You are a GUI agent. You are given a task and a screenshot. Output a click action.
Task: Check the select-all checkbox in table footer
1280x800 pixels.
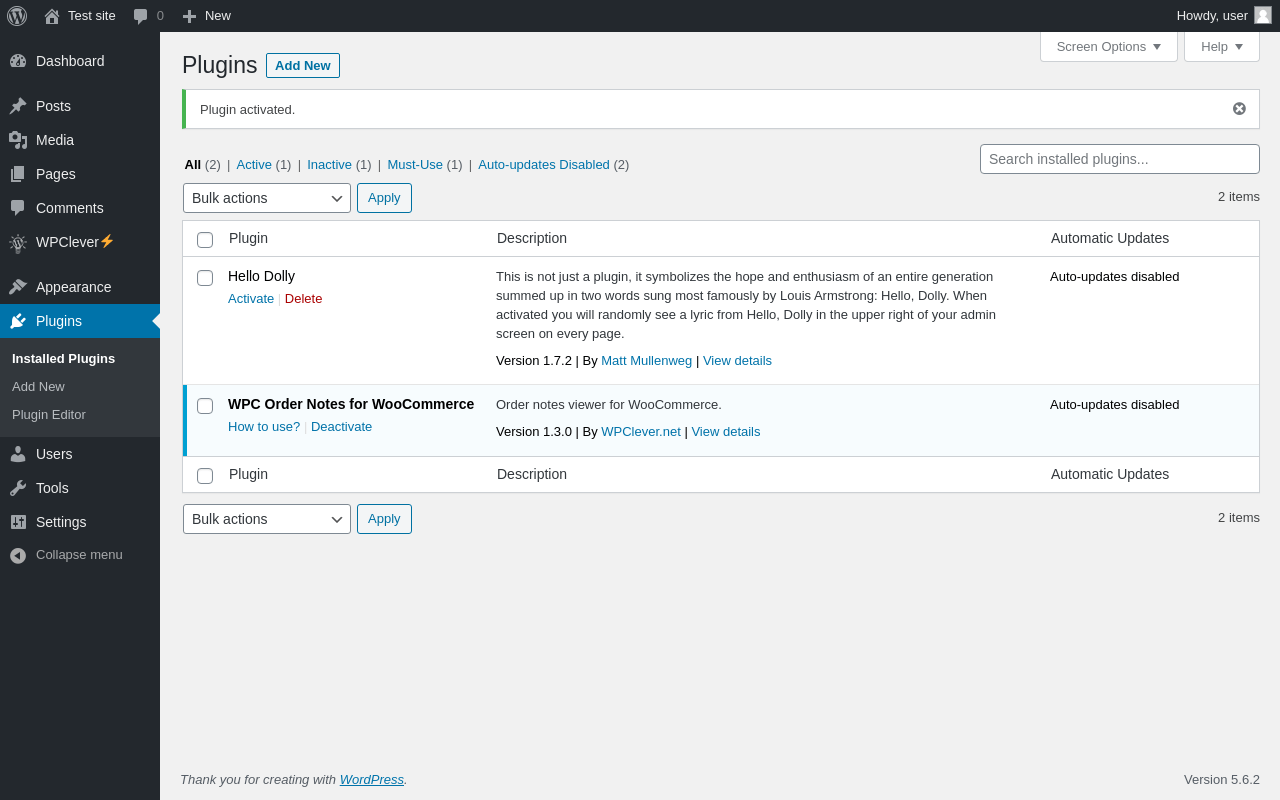click(205, 476)
